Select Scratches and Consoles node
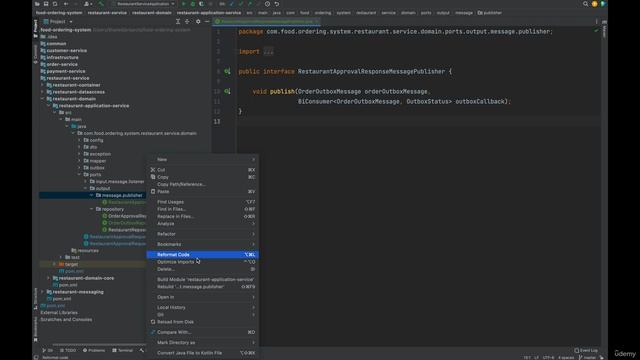The width and height of the screenshot is (640, 360). (x=66, y=320)
